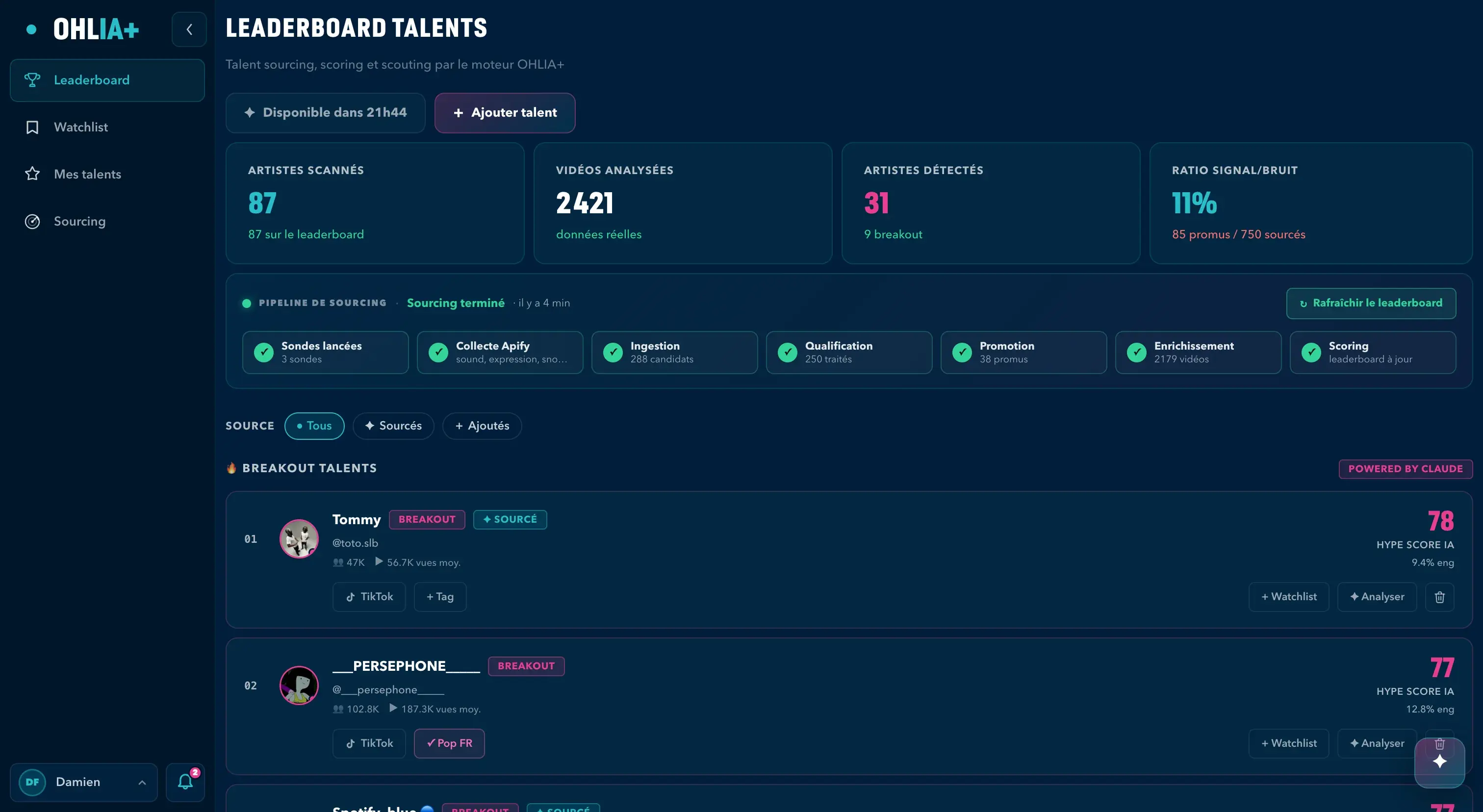Open the notifications bell
Viewport: 1483px width, 812px height.
[185, 782]
